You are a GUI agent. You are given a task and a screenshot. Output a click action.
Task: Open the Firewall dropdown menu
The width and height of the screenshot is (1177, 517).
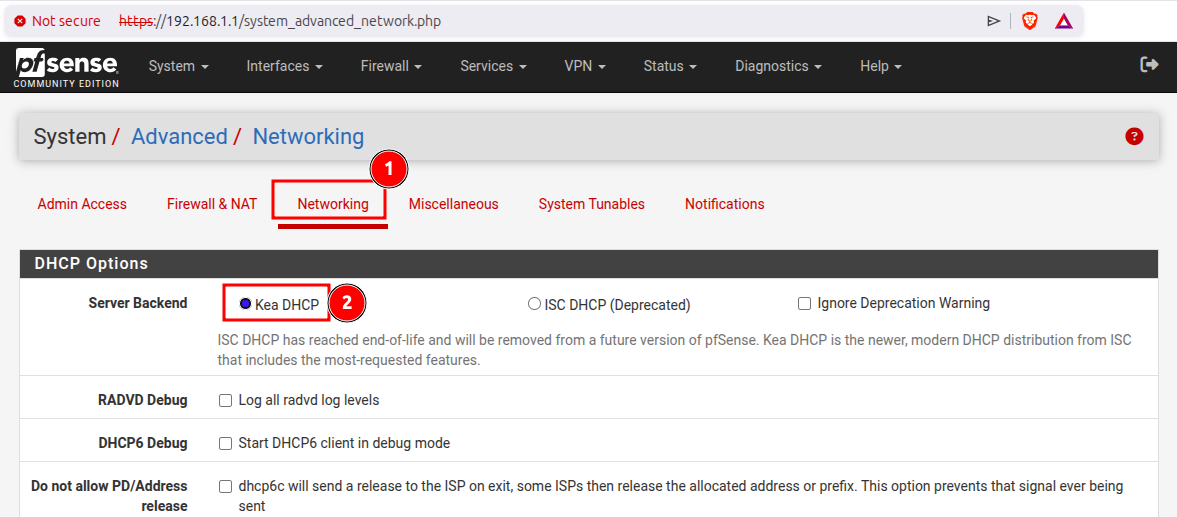[x=391, y=66]
